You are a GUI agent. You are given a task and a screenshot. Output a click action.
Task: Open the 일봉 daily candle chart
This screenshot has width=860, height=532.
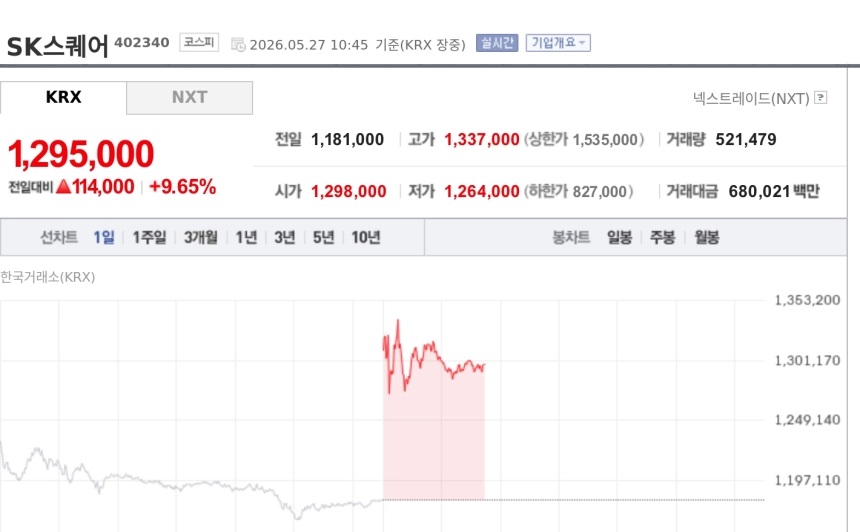point(620,237)
